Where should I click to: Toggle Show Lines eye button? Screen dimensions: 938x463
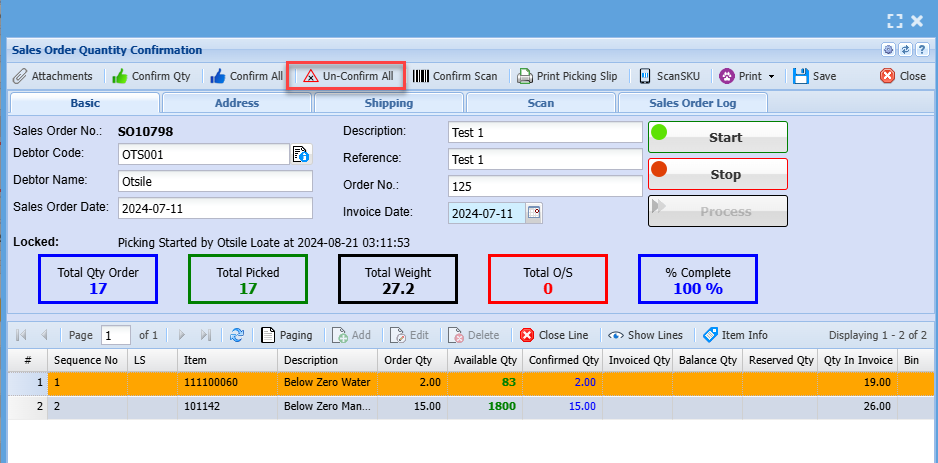pos(645,335)
